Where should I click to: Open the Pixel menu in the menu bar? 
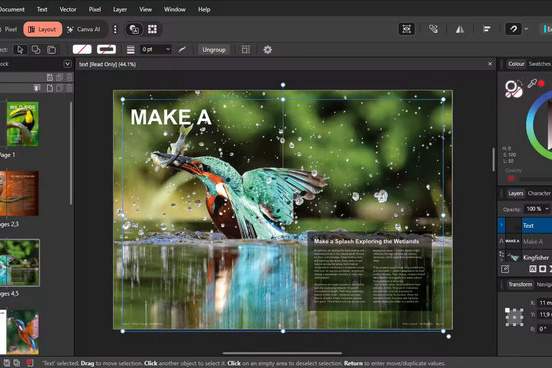click(95, 10)
